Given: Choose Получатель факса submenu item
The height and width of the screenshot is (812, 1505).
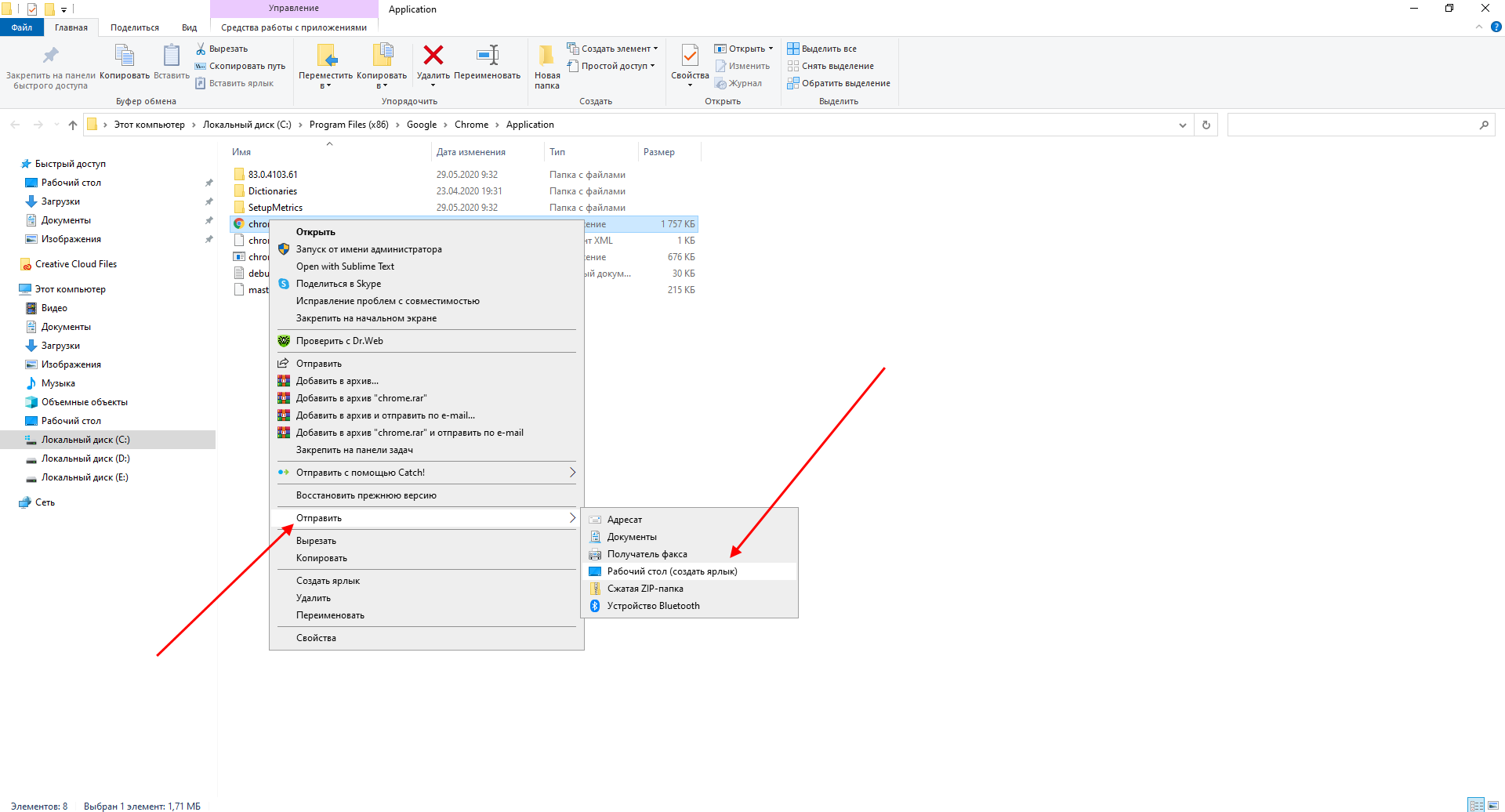Looking at the screenshot, I should (x=689, y=554).
